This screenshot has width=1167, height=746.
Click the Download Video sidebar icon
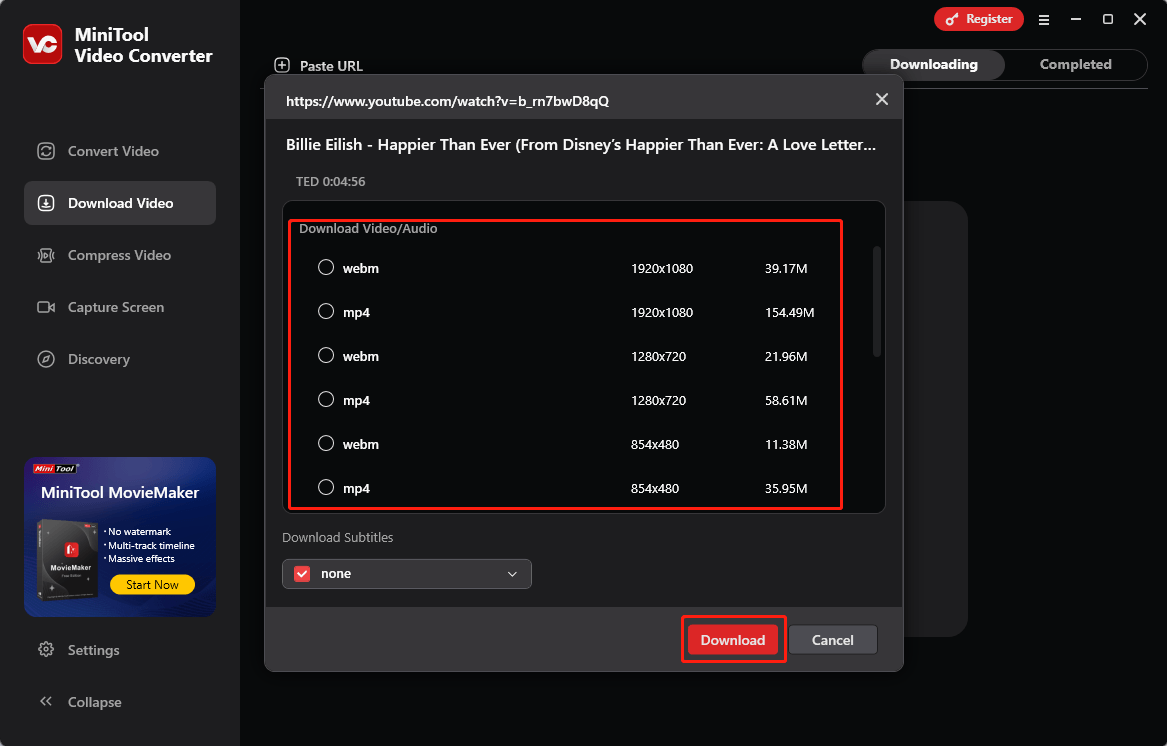click(x=46, y=203)
